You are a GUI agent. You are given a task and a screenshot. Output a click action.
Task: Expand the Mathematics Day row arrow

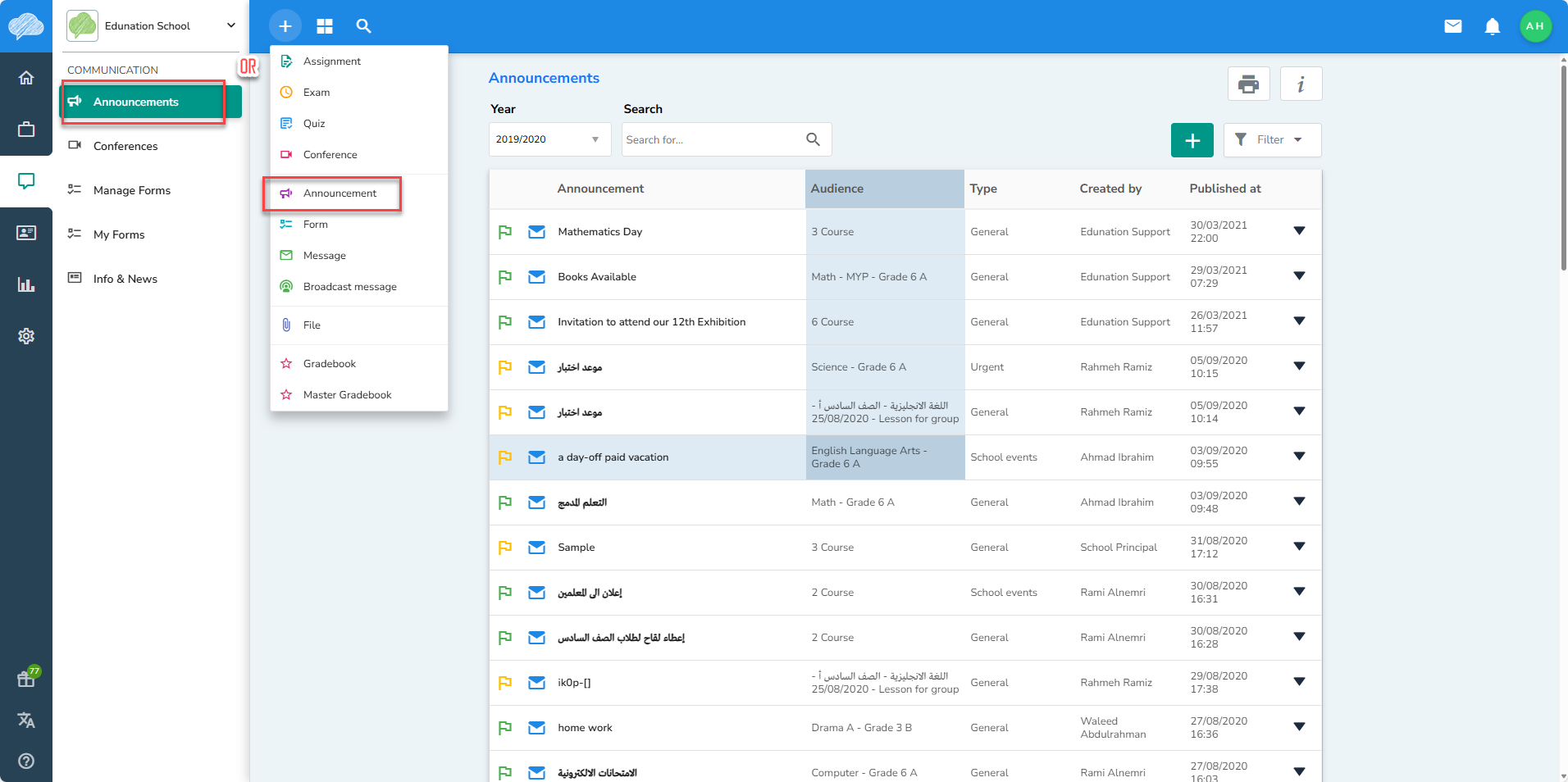click(1299, 231)
